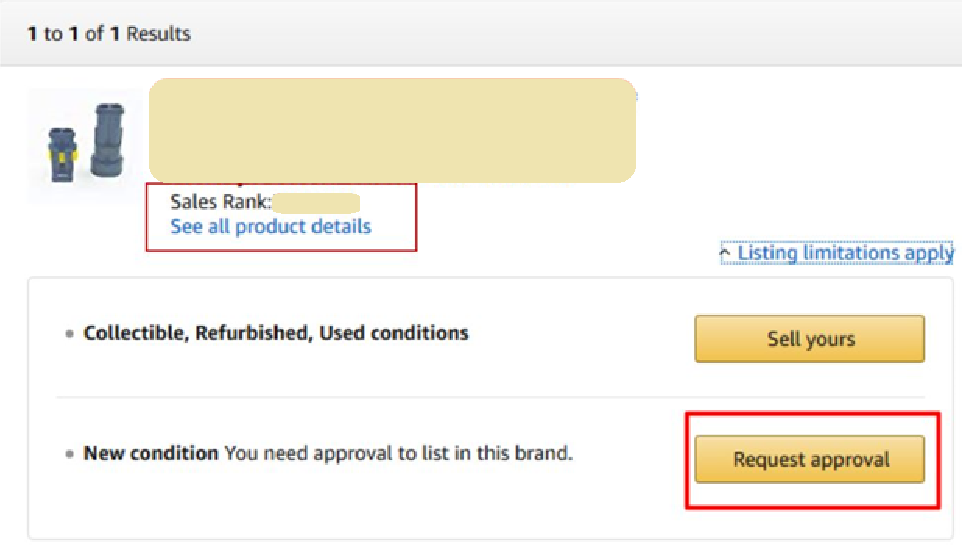Click the hidden Sales Rank value
The image size is (968, 551).
[316, 202]
